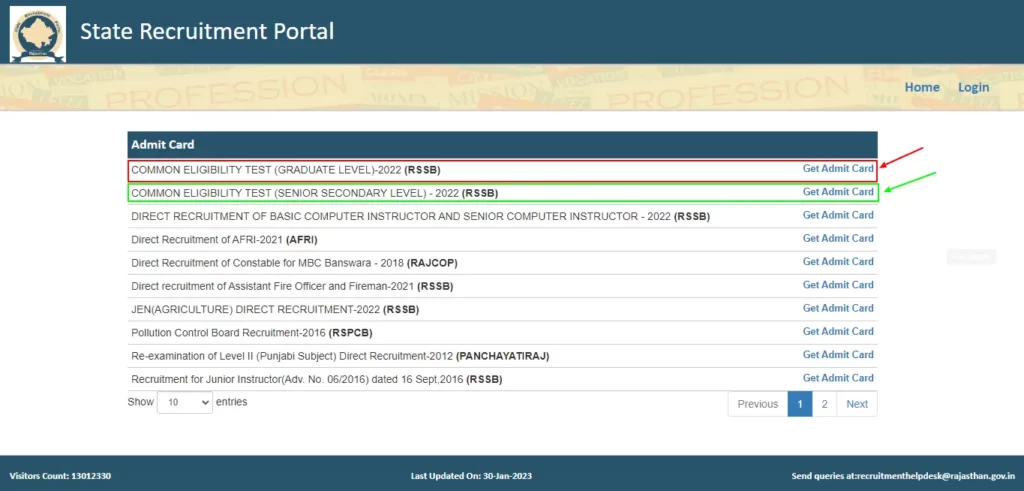The image size is (1024, 491).
Task: Select Constable for MBC Banswara - 2018 text
Action: (295, 263)
